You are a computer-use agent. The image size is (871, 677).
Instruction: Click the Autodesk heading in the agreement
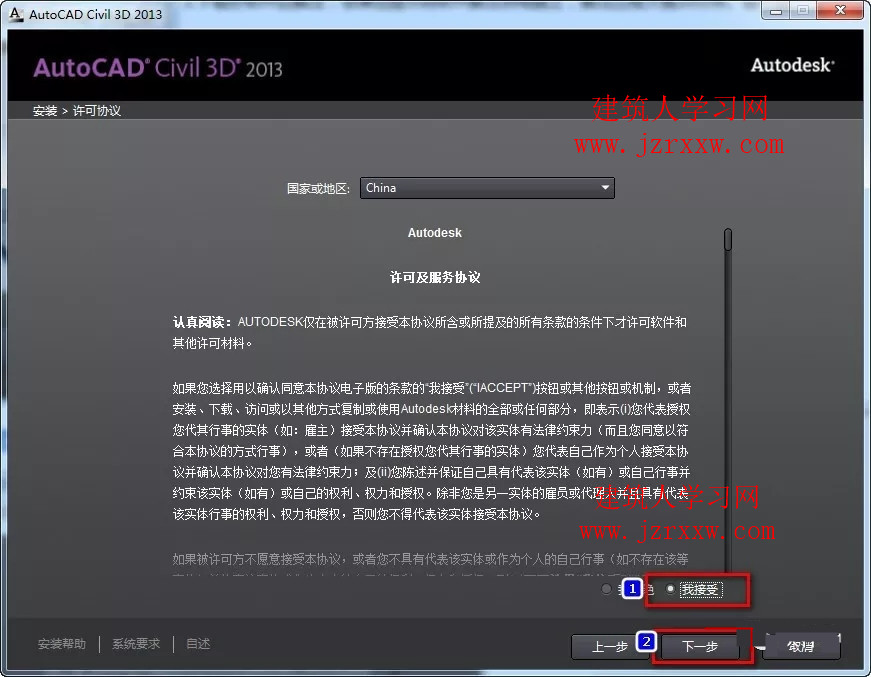434,233
